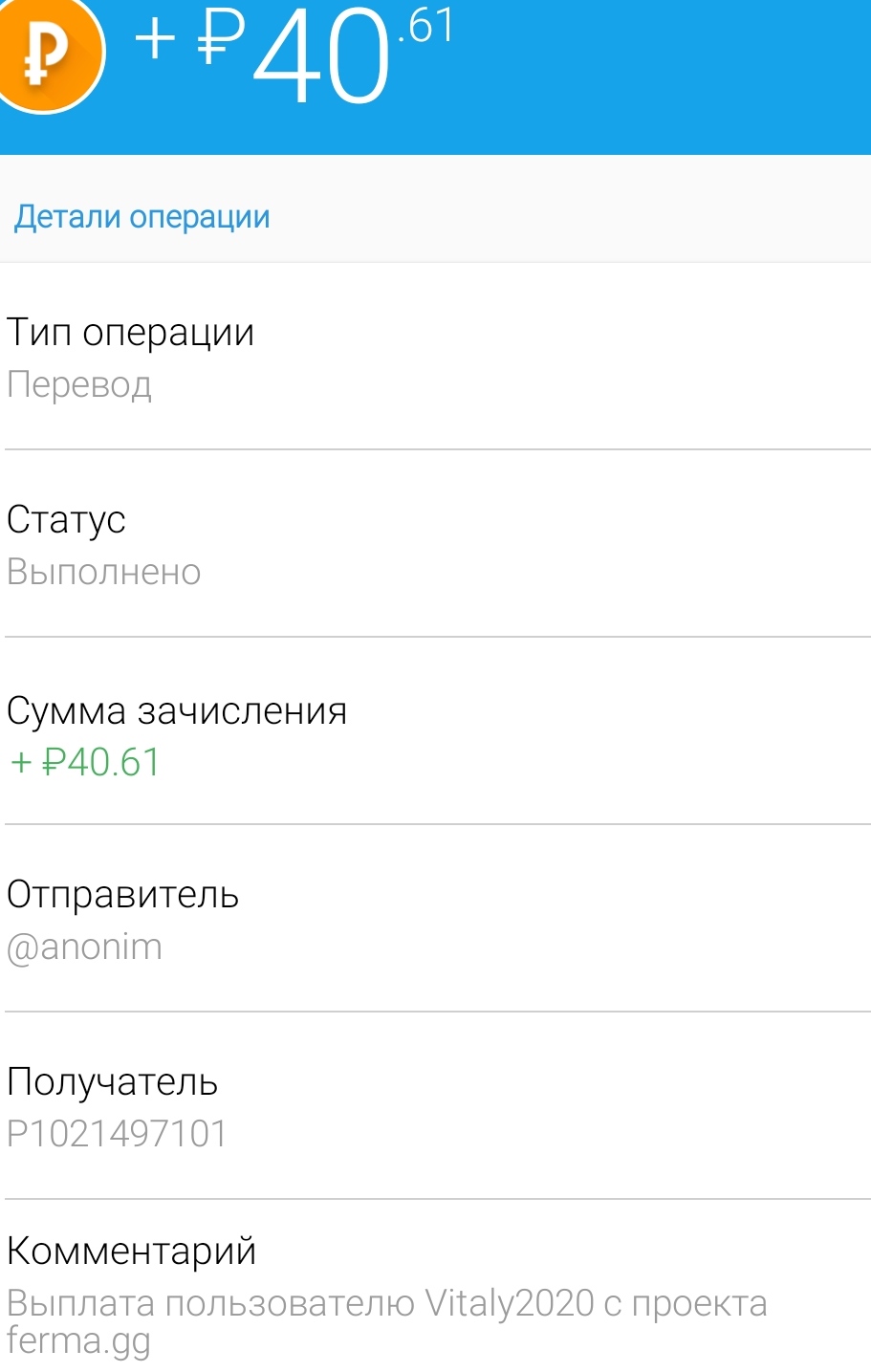
Task: Click the "Выплата пользователю" comment text
Action: [210, 1303]
